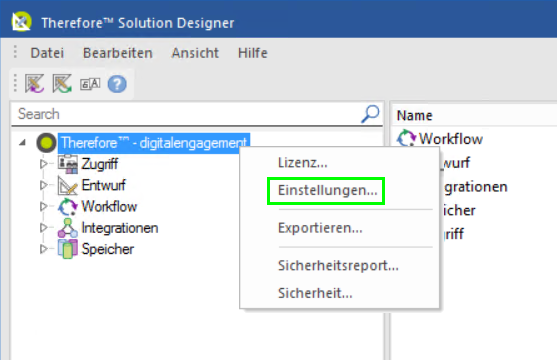Choose Einstellungen from the context menu
Image resolution: width=557 pixels, height=360 pixels.
(327, 190)
